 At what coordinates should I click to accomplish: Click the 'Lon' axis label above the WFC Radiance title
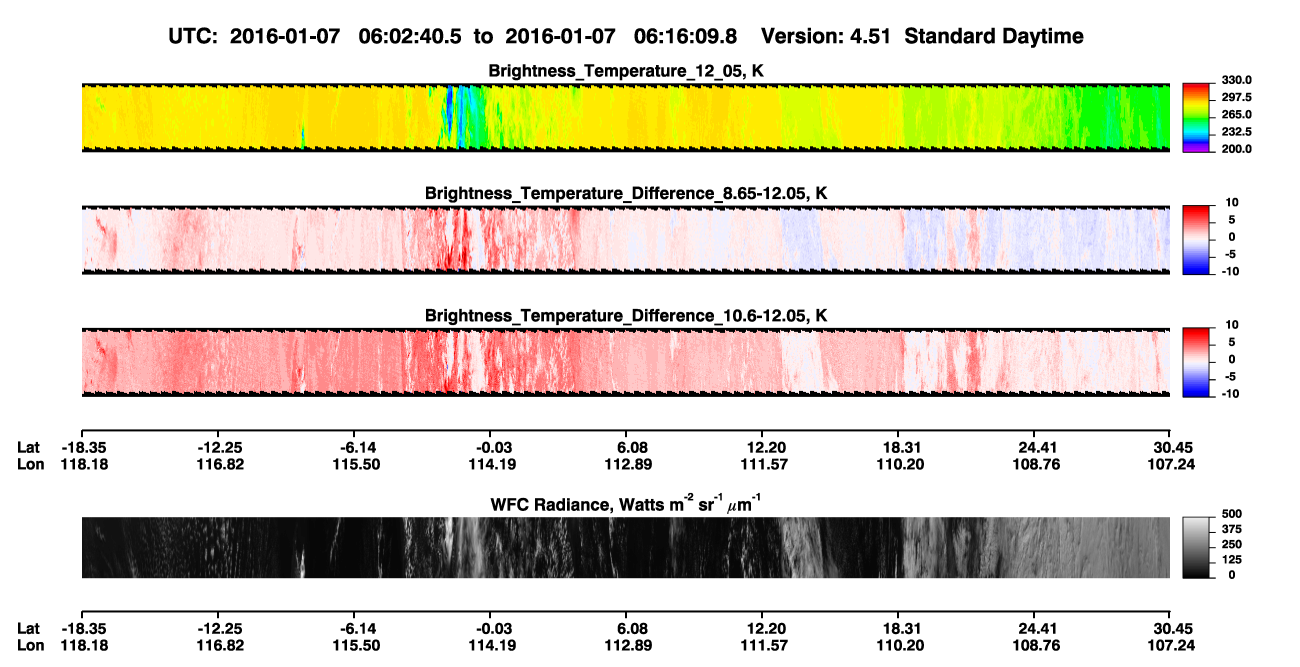(x=31, y=464)
